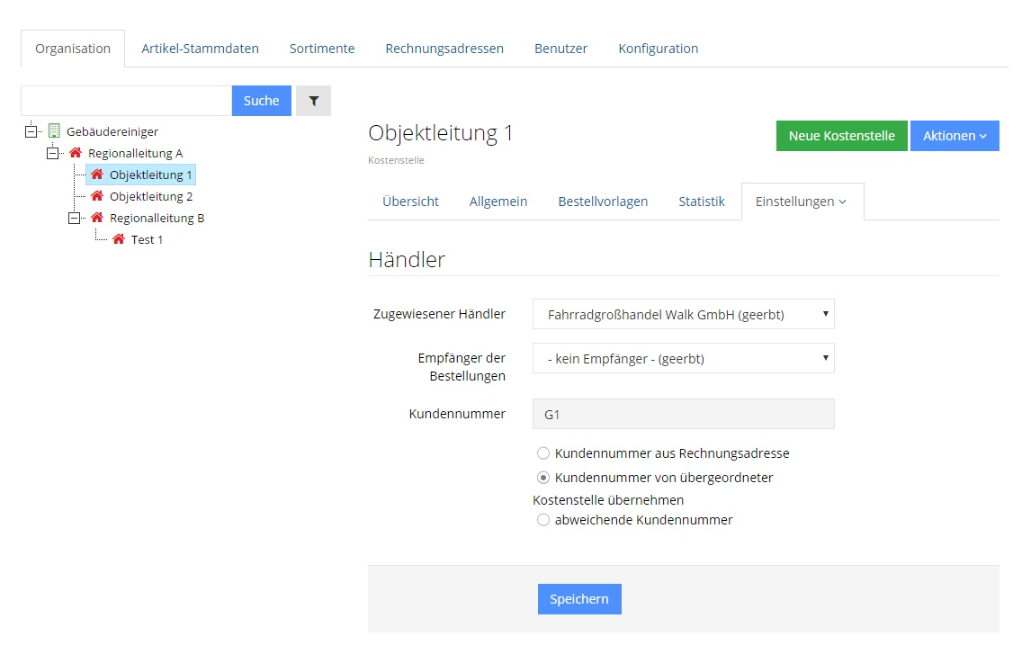Click the filter funnel icon beside Suche
This screenshot has height=657, width=1033.
(313, 101)
